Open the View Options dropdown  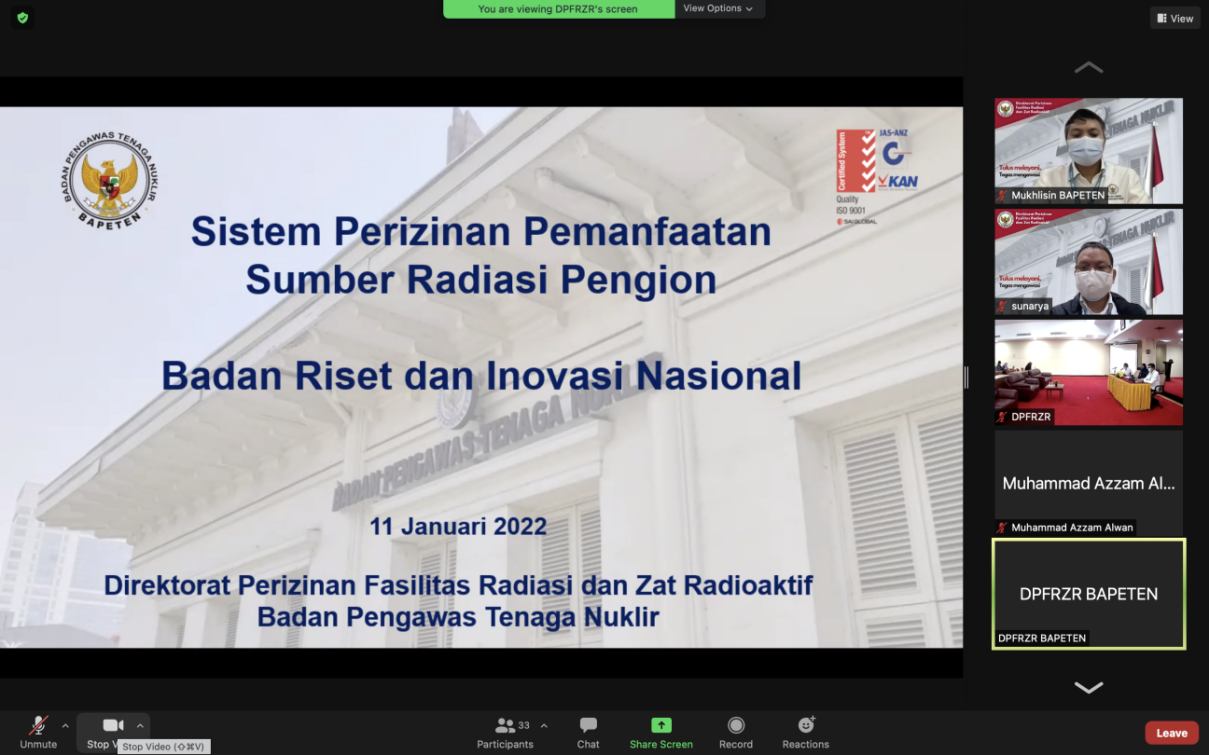pos(718,9)
